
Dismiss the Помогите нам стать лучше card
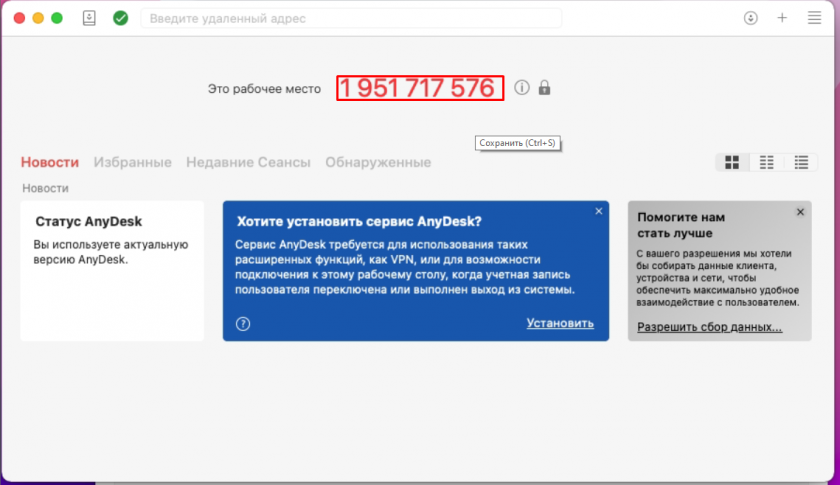click(800, 212)
